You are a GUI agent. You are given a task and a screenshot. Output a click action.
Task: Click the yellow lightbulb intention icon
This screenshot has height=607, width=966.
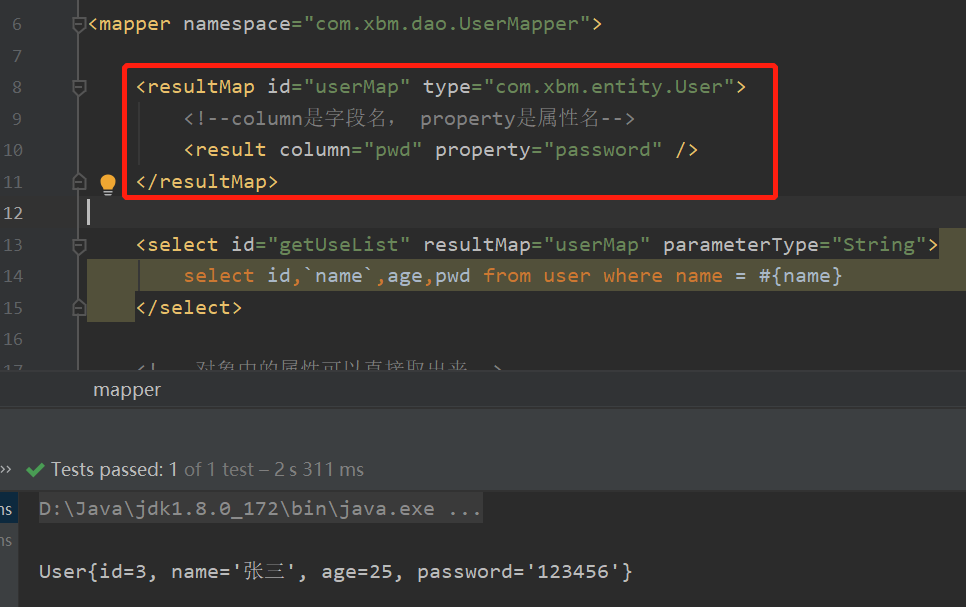pyautogui.click(x=108, y=184)
